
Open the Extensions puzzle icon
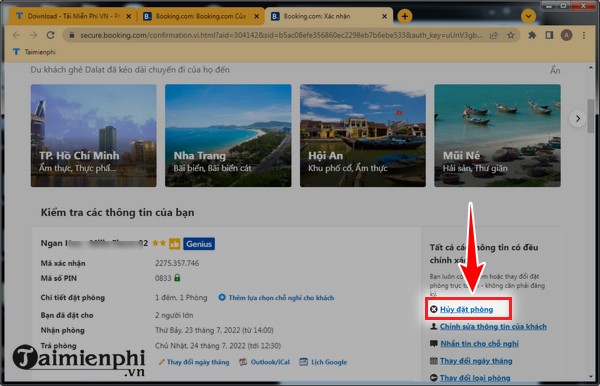(532, 35)
